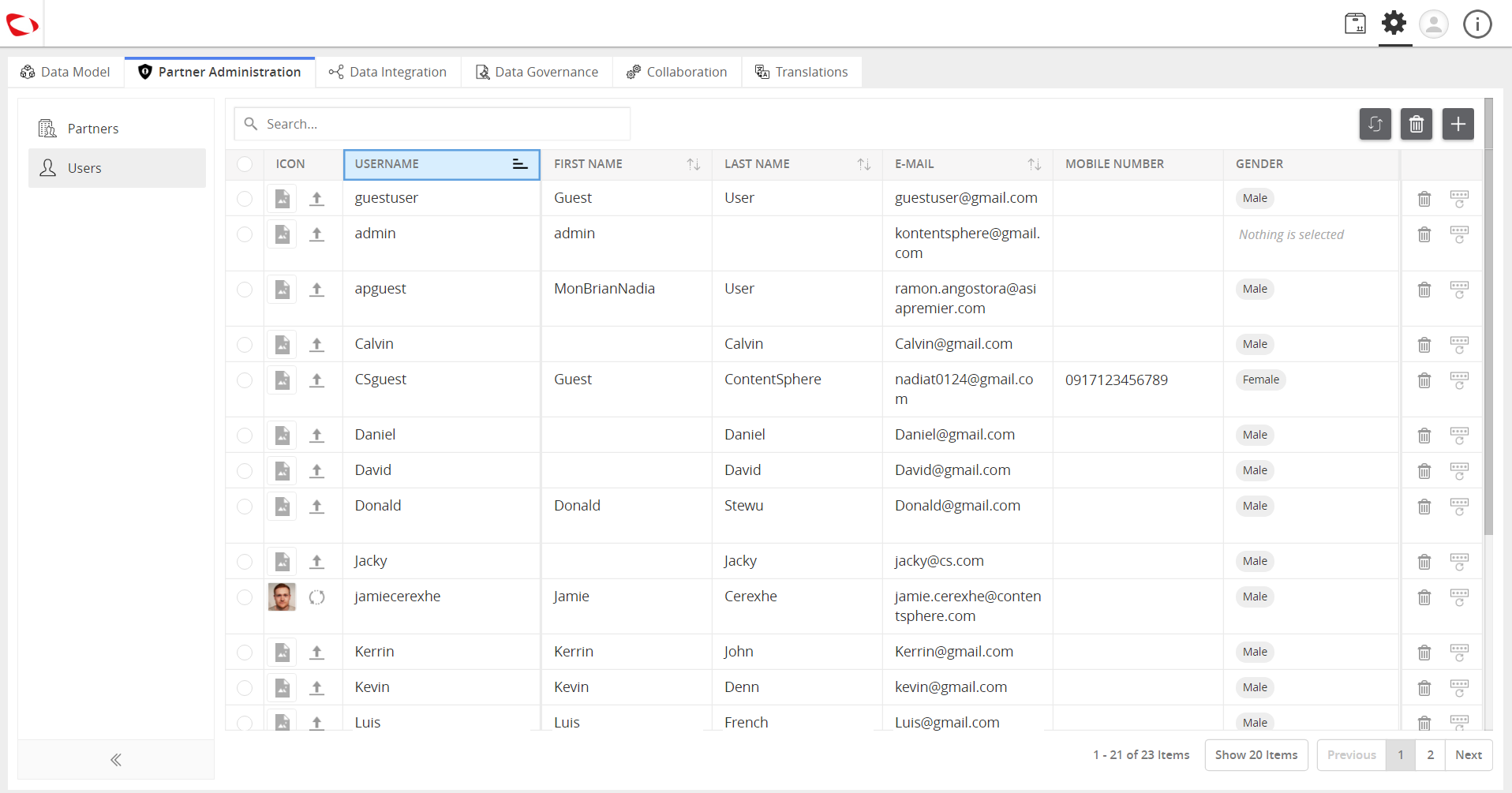Select the apguest row checkbox
Screen dimensions: 1512x793
tap(245, 290)
